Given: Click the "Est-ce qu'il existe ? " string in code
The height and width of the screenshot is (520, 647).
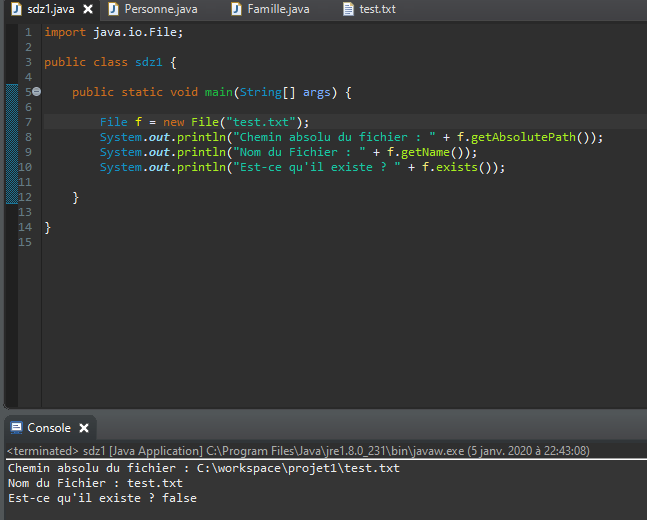Looking at the screenshot, I should (x=316, y=167).
